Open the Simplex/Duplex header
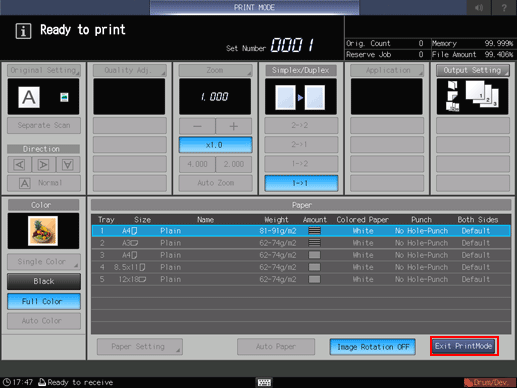 point(301,70)
